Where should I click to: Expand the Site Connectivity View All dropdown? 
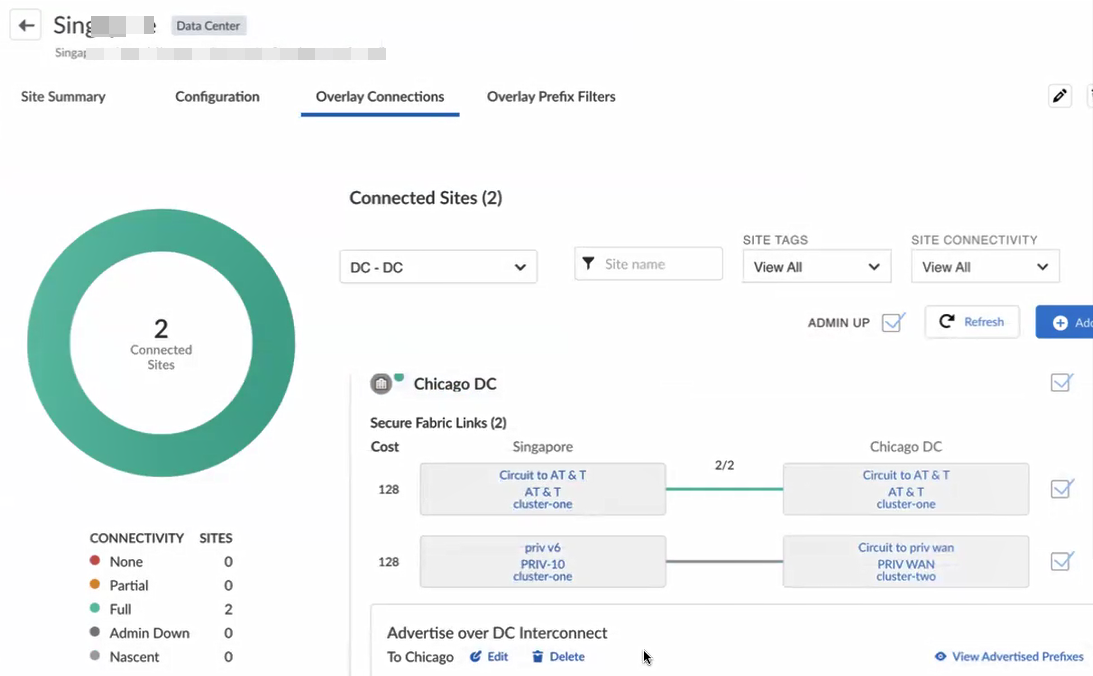pos(984,267)
